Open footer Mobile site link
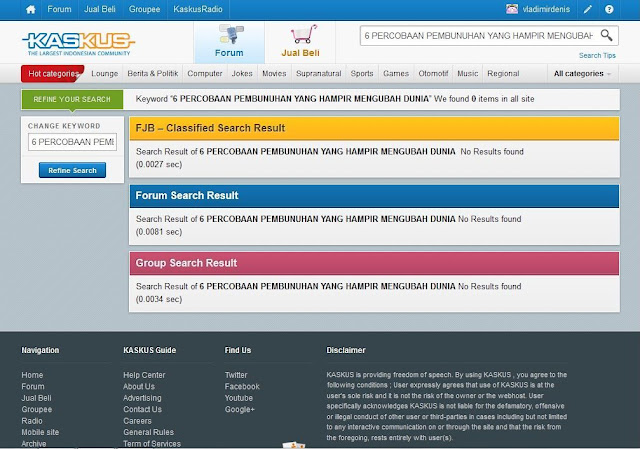 [40, 432]
